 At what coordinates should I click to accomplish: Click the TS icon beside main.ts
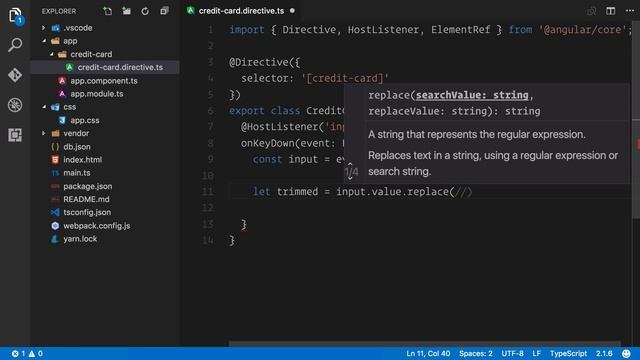pos(55,173)
